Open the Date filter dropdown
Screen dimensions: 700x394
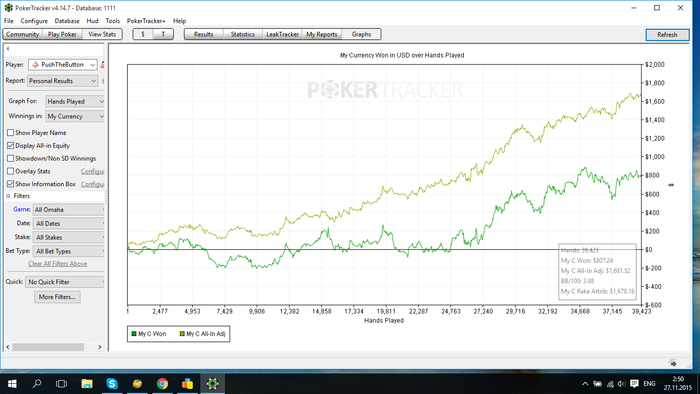tap(69, 224)
